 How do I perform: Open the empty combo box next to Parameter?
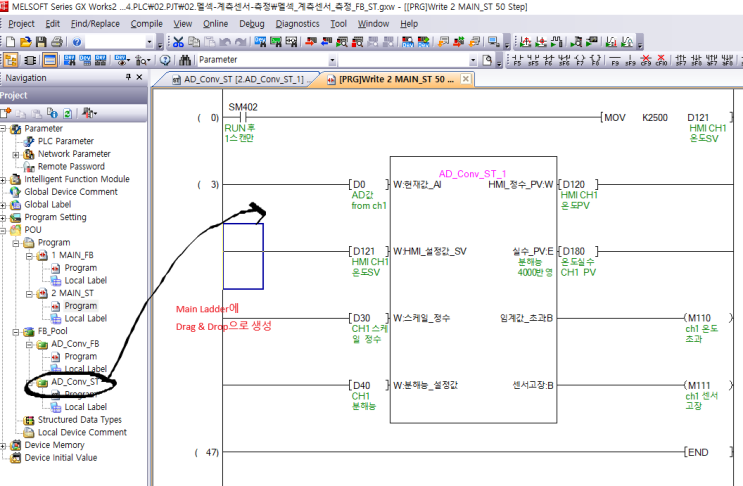pos(473,60)
